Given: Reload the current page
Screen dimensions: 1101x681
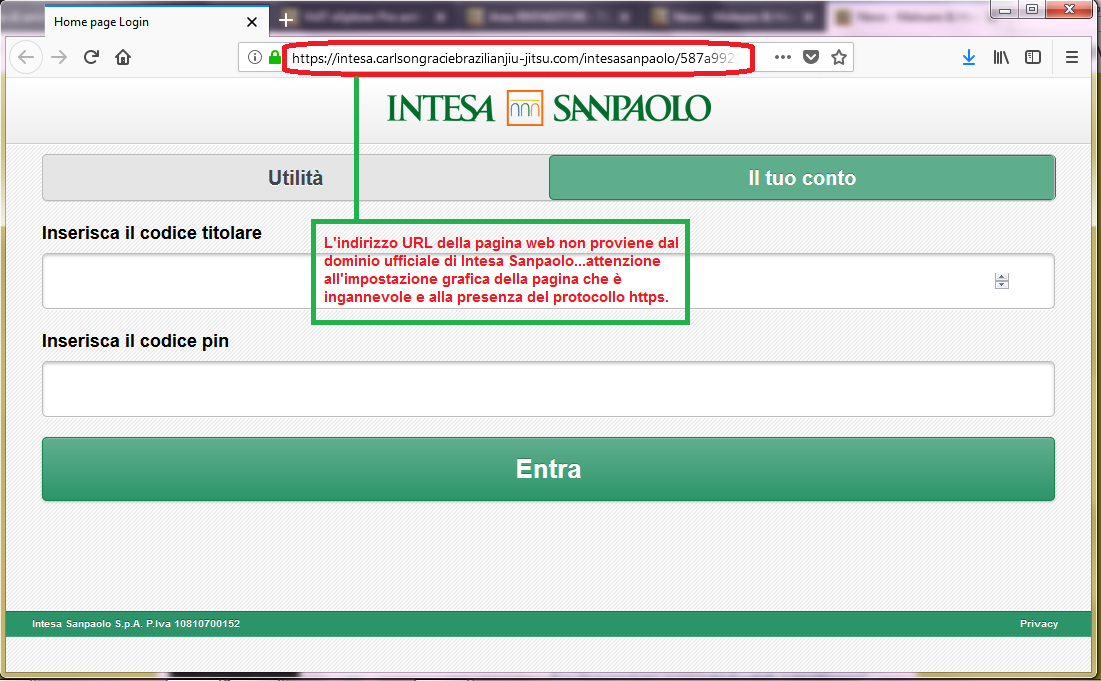Looking at the screenshot, I should (91, 58).
